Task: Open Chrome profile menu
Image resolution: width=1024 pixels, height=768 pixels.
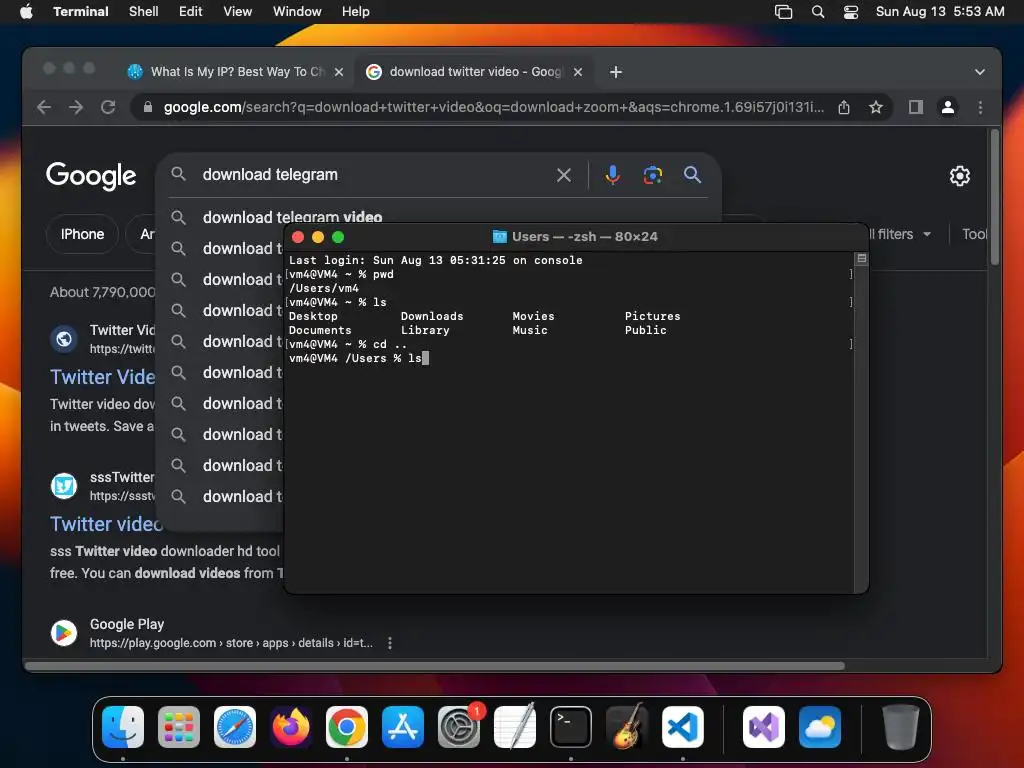Action: click(x=948, y=107)
